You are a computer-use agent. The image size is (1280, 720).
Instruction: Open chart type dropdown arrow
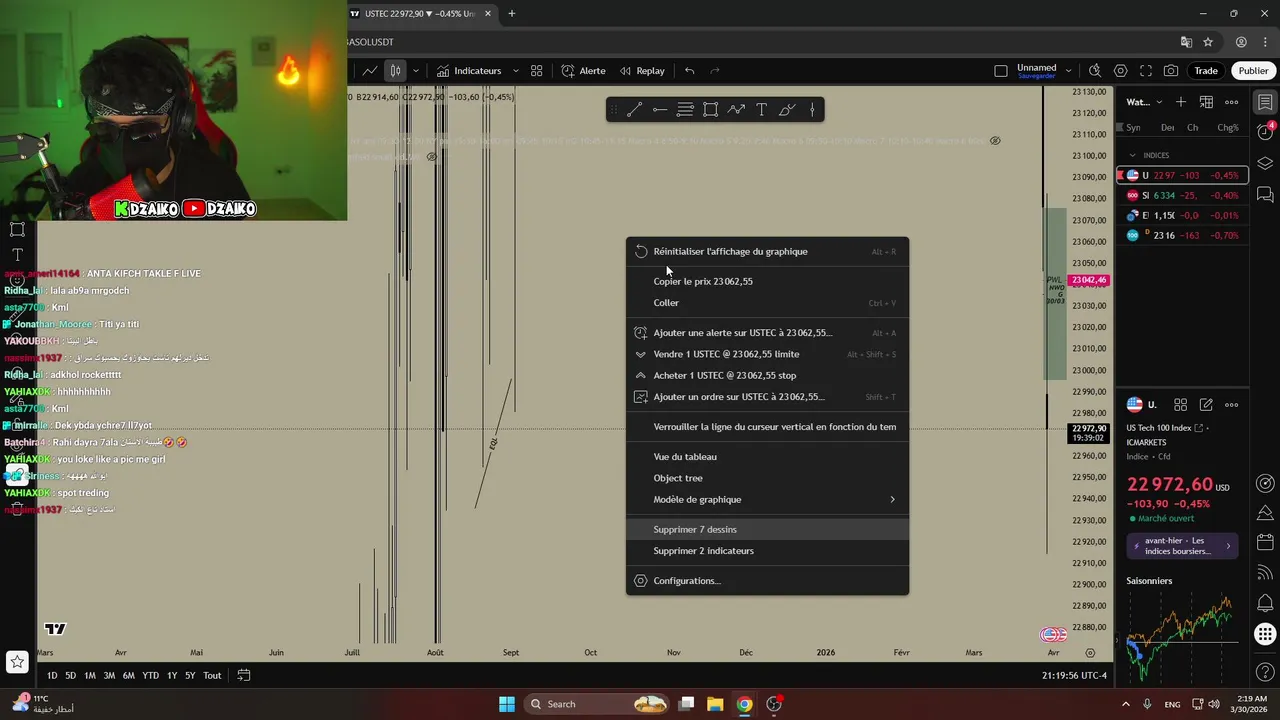coord(415,71)
